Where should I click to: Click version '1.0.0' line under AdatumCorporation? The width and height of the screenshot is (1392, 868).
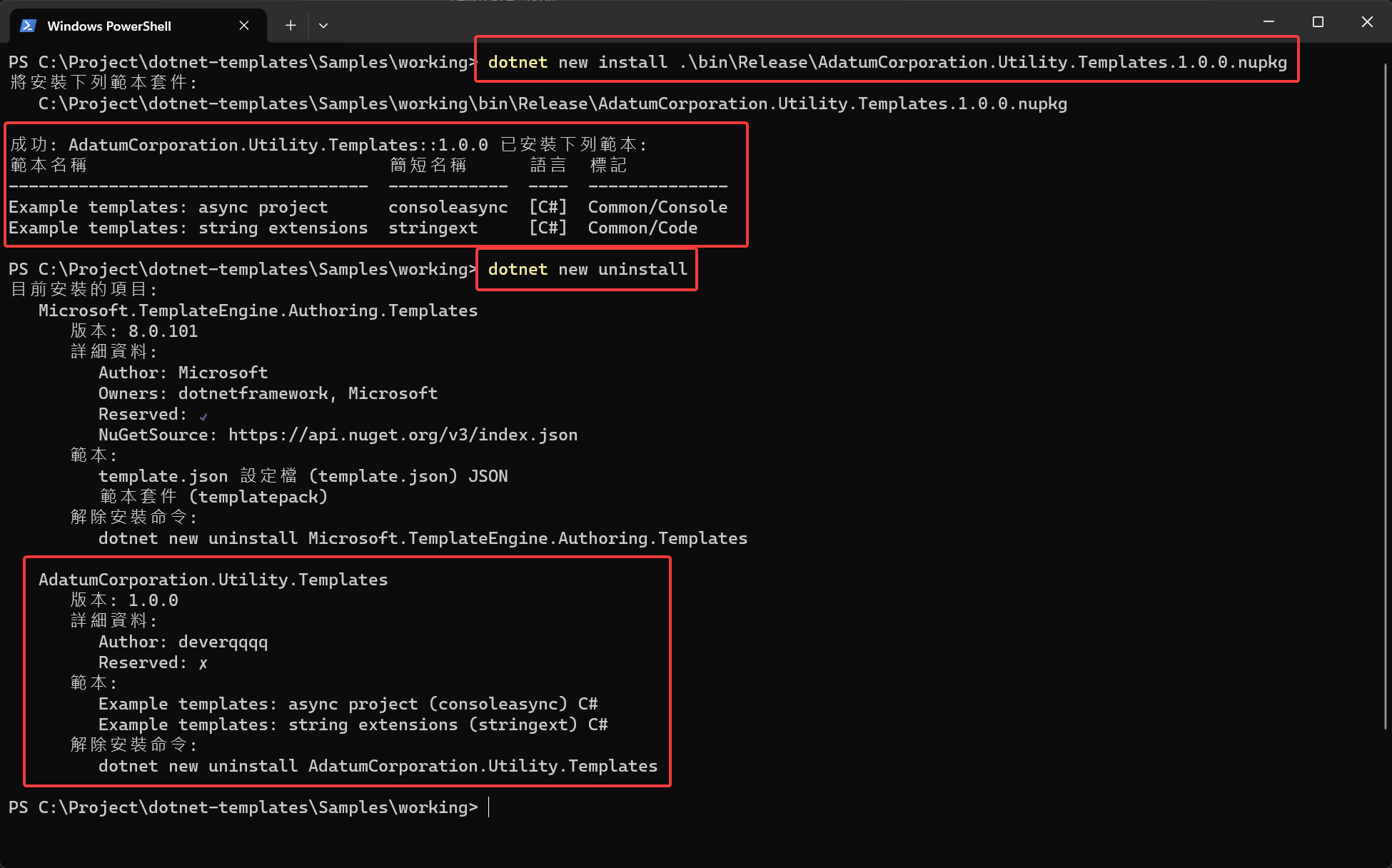[124, 600]
